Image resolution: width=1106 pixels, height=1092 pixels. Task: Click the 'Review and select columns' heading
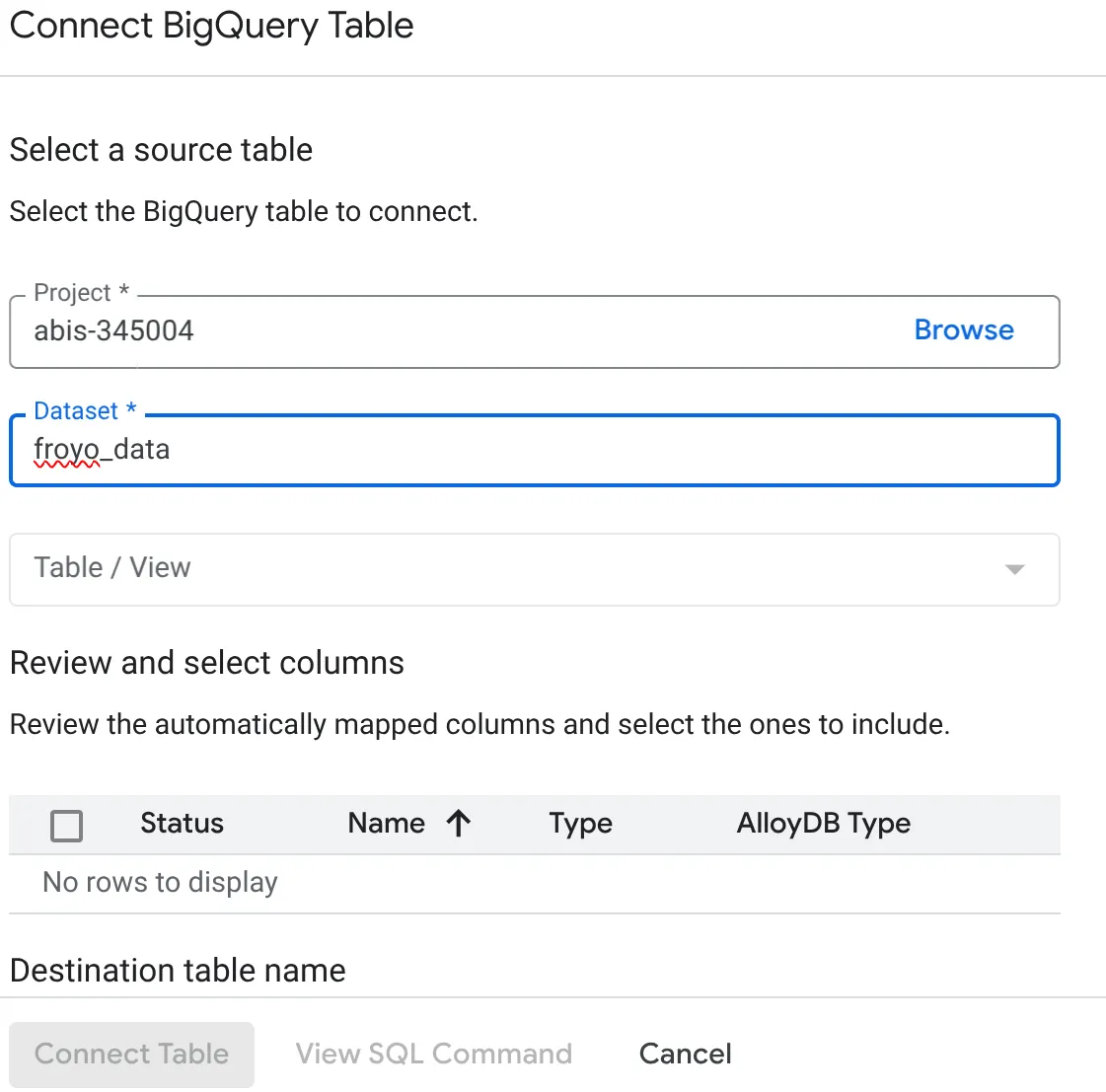(206, 663)
